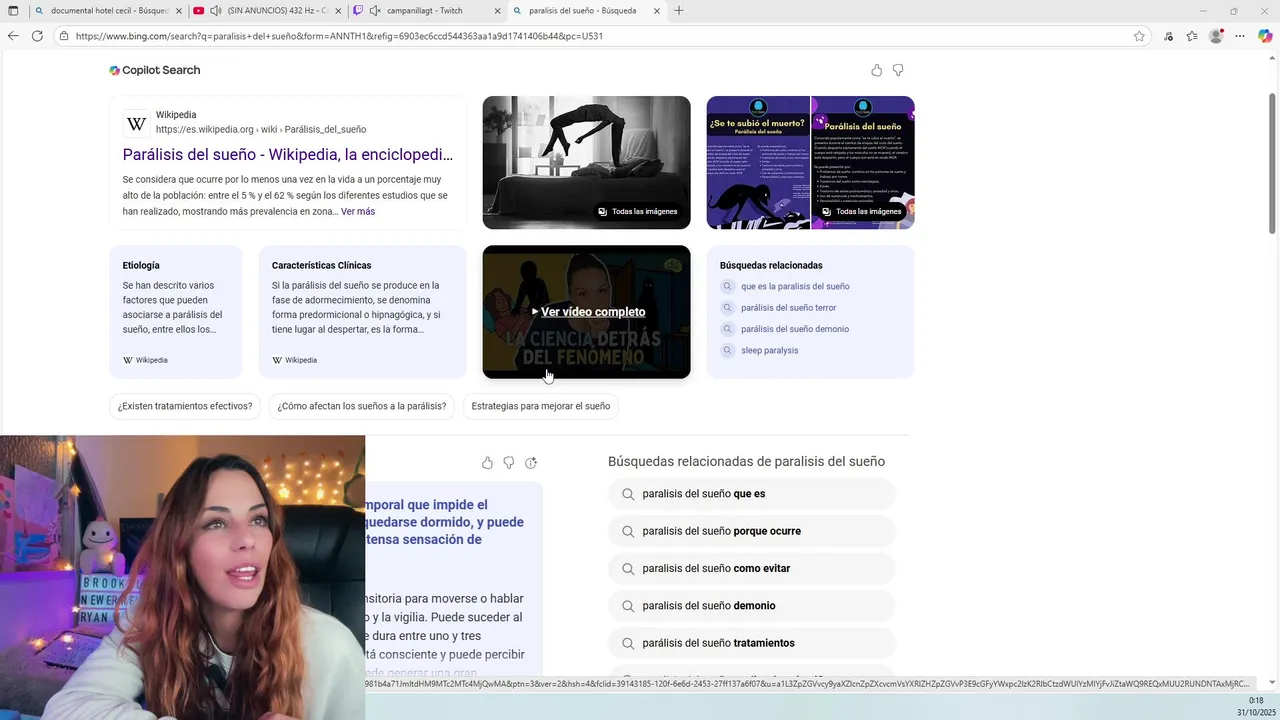Open the Favorites list icon
This screenshot has width=1280, height=720.
click(1192, 36)
